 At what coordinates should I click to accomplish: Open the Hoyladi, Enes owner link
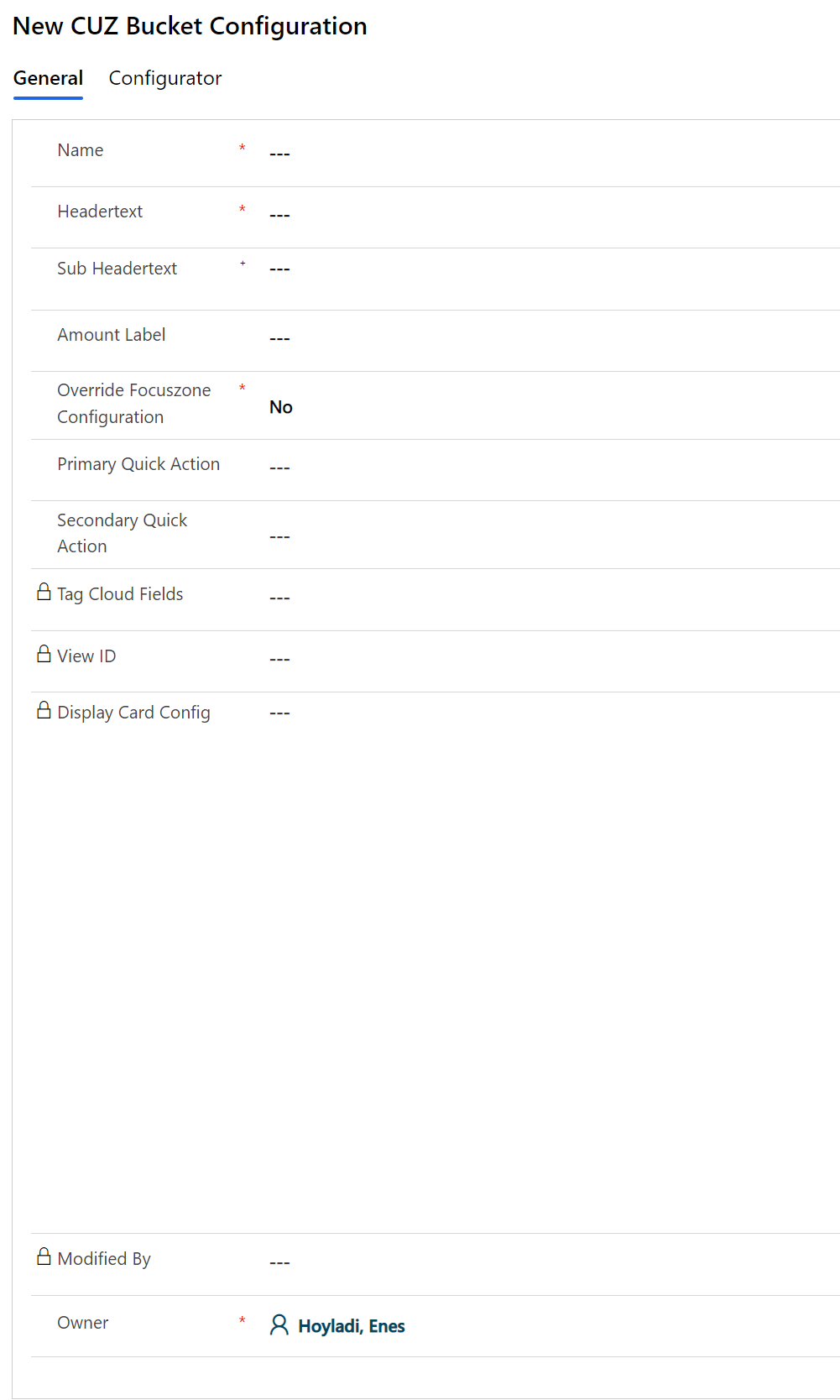[x=352, y=1326]
